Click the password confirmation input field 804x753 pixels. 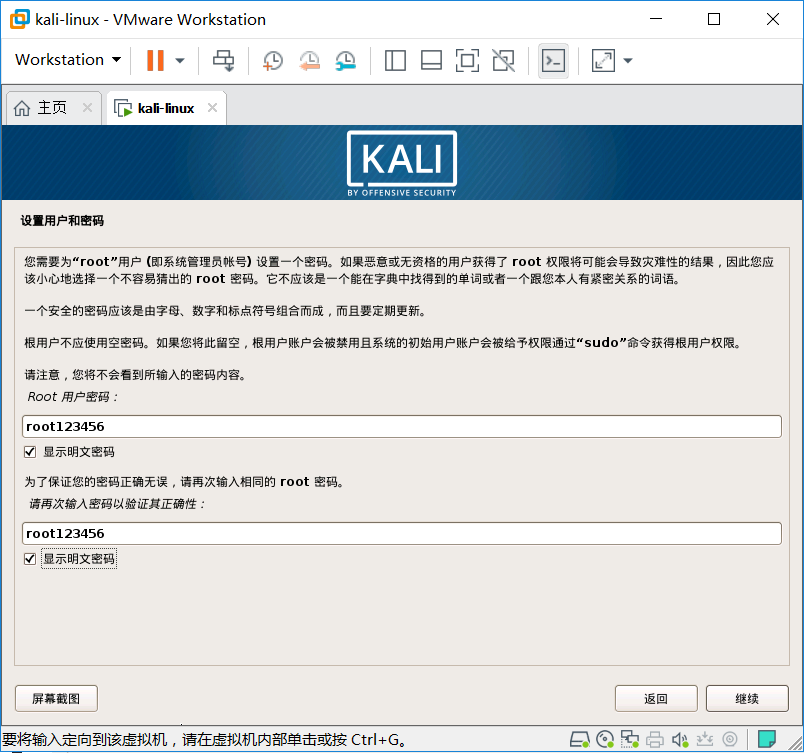(x=401, y=534)
